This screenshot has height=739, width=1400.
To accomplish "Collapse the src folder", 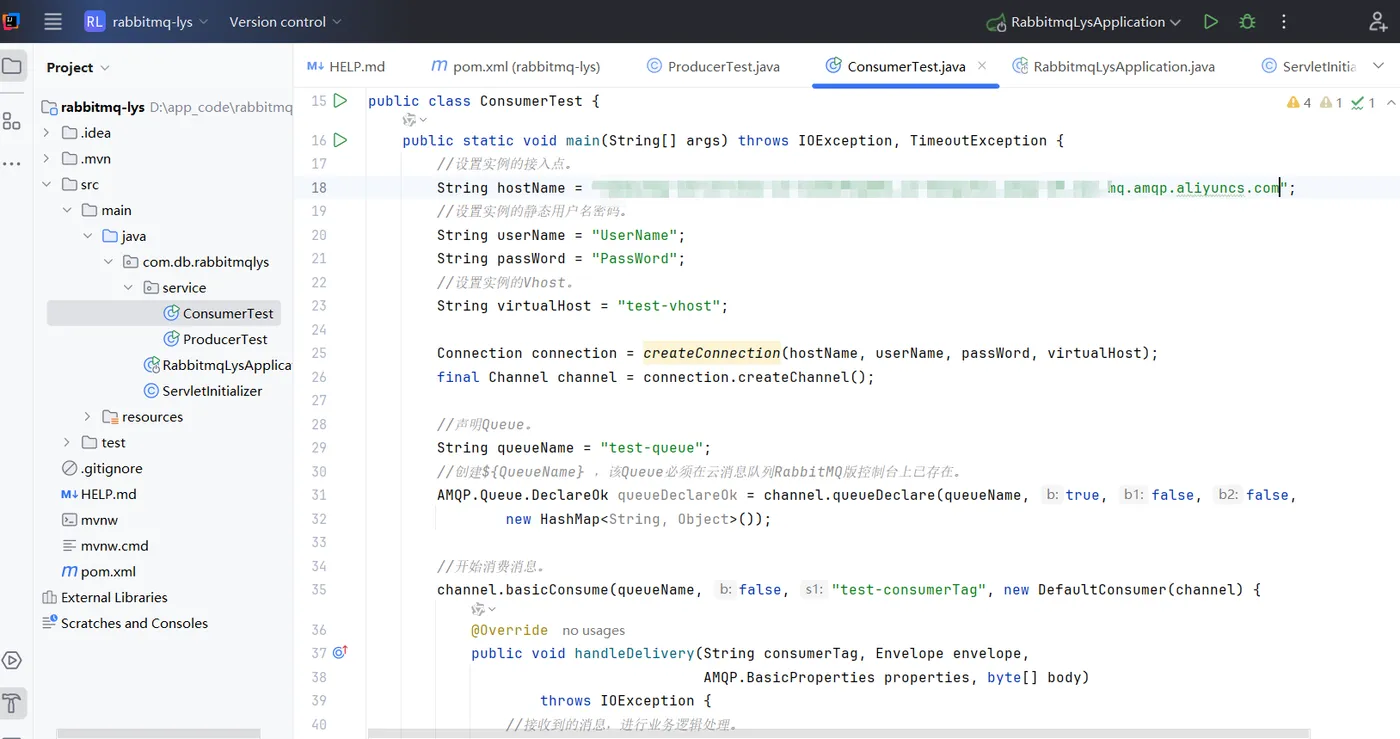I will point(46,185).
